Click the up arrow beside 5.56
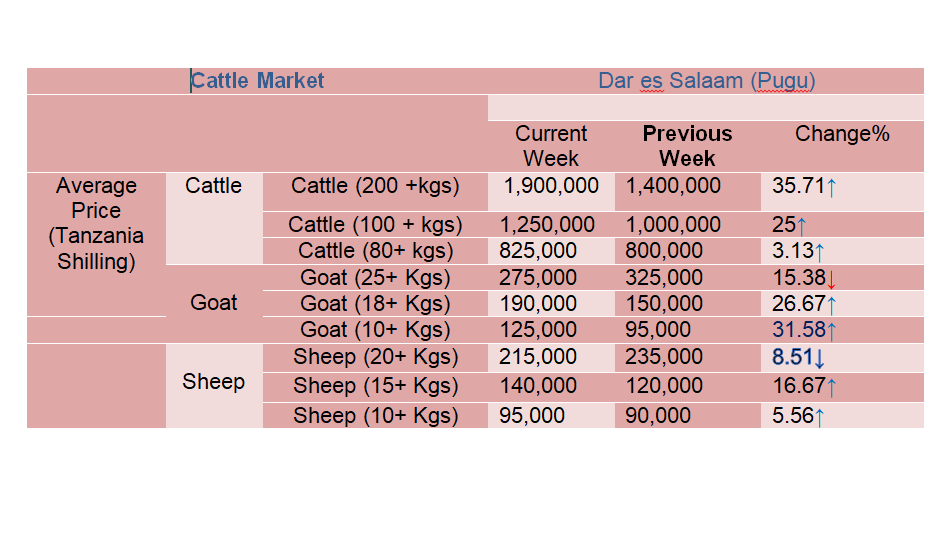948x533 pixels. click(x=820, y=417)
